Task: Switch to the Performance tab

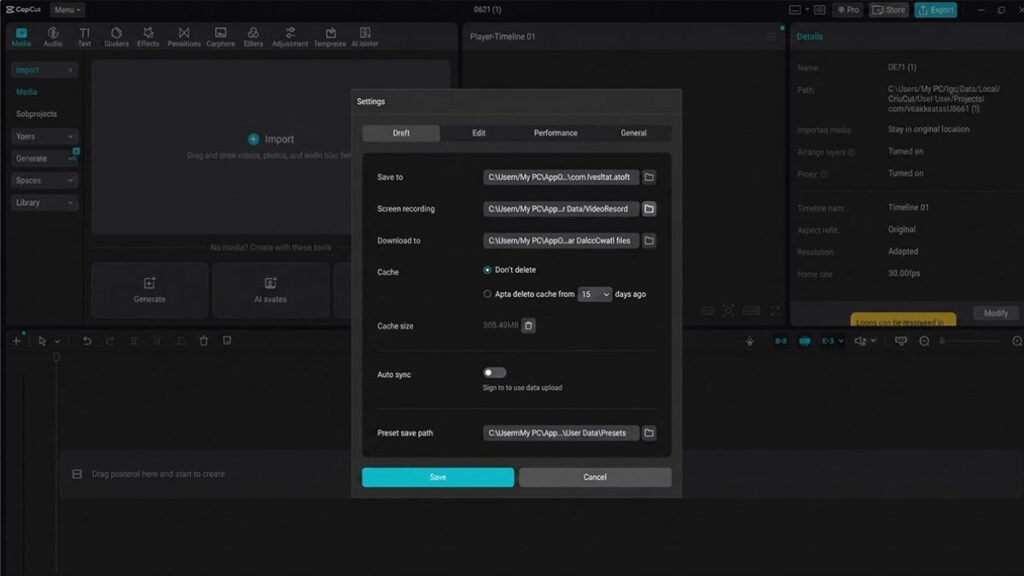Action: pos(555,133)
